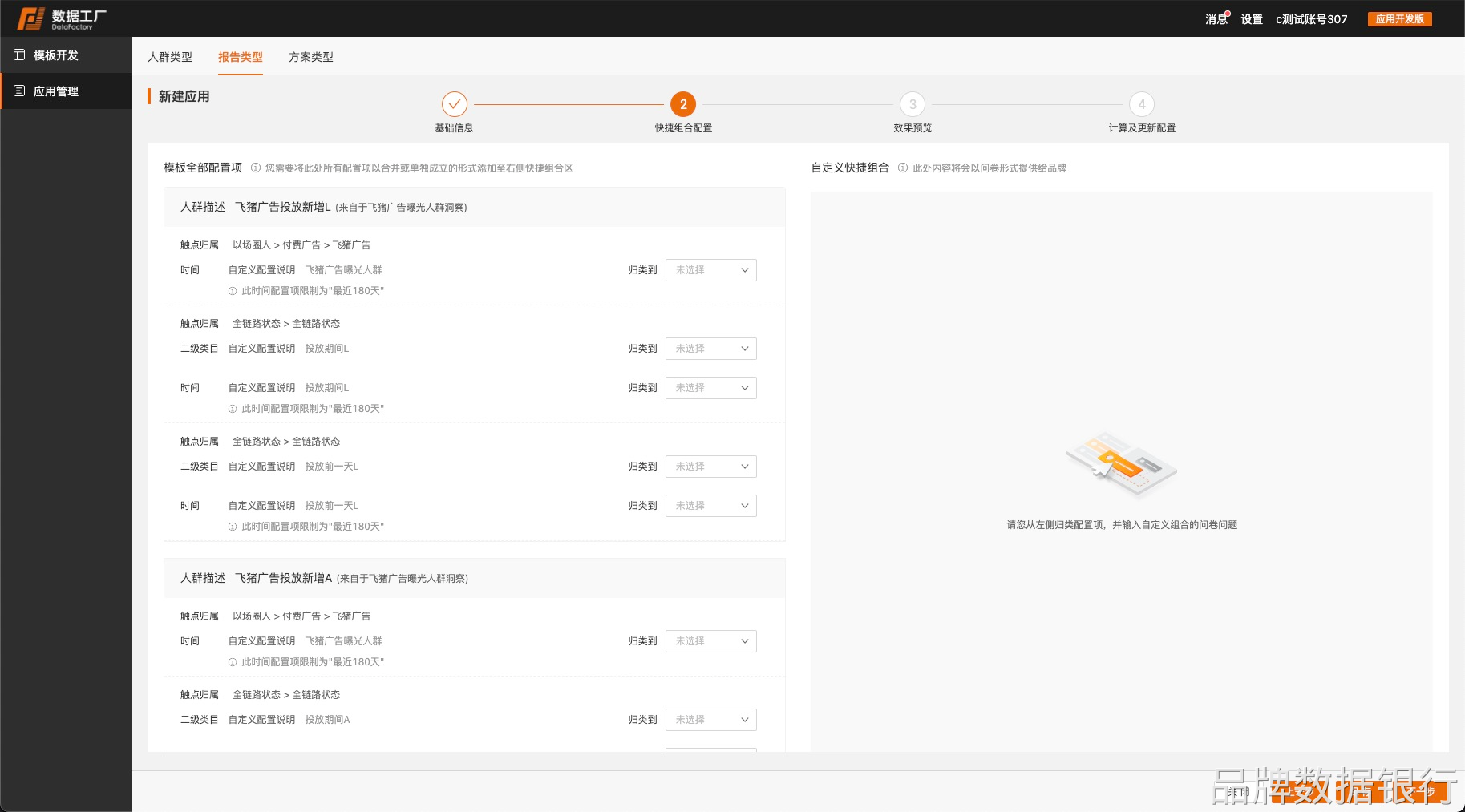Click the 新建应用 page title

[x=184, y=96]
